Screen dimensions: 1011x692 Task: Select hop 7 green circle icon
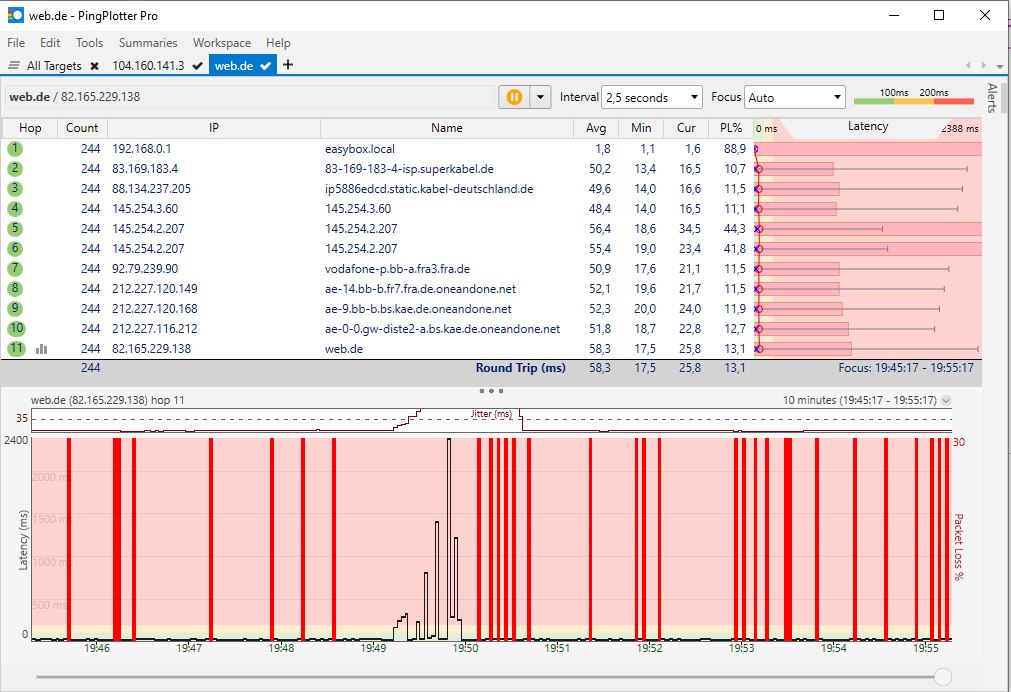pos(15,269)
